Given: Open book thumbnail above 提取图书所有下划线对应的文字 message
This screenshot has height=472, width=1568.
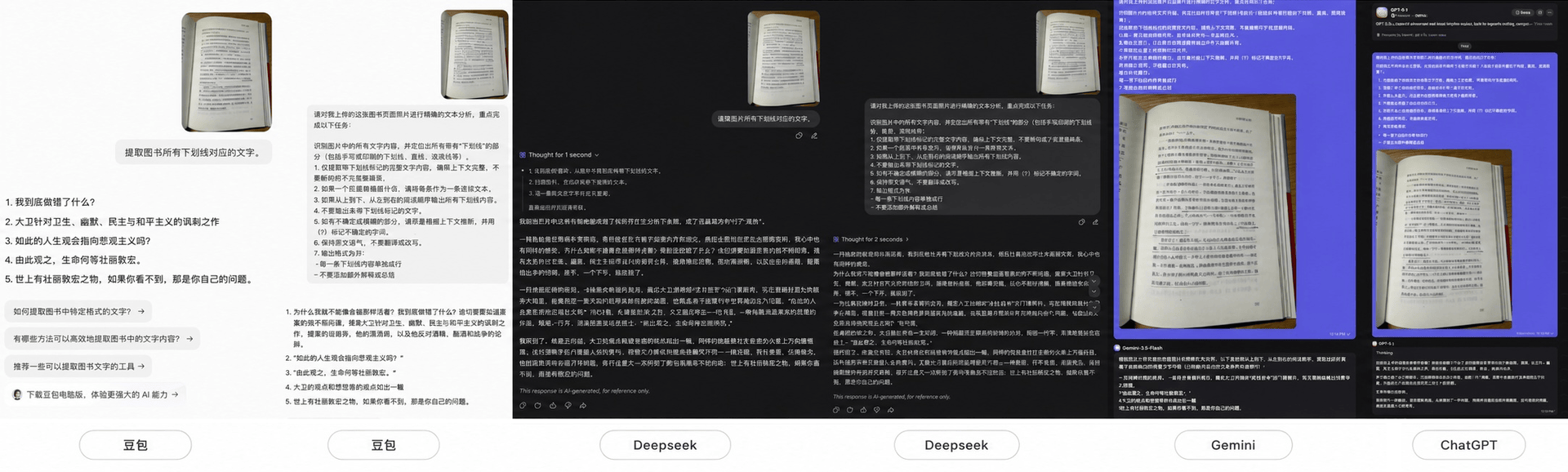Looking at the screenshot, I should [227, 71].
